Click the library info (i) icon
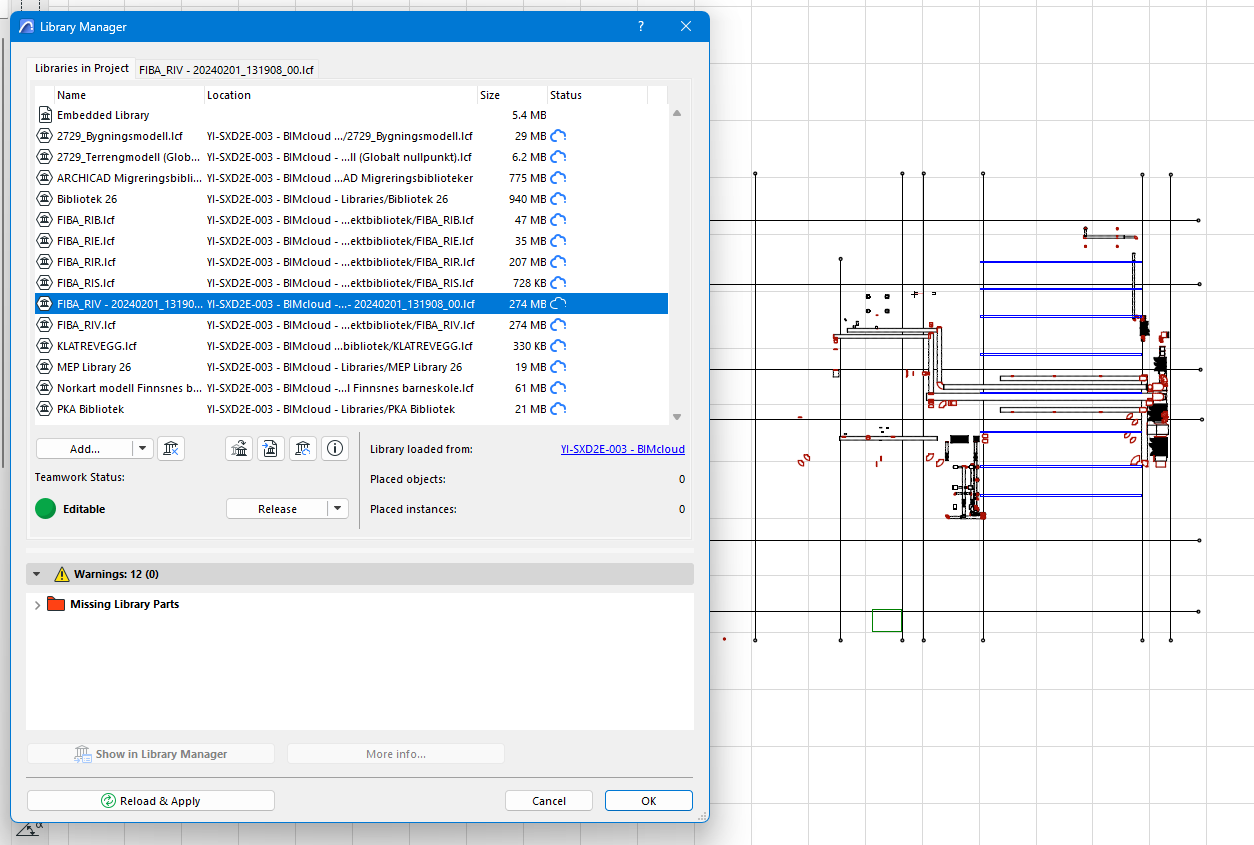 pos(335,449)
